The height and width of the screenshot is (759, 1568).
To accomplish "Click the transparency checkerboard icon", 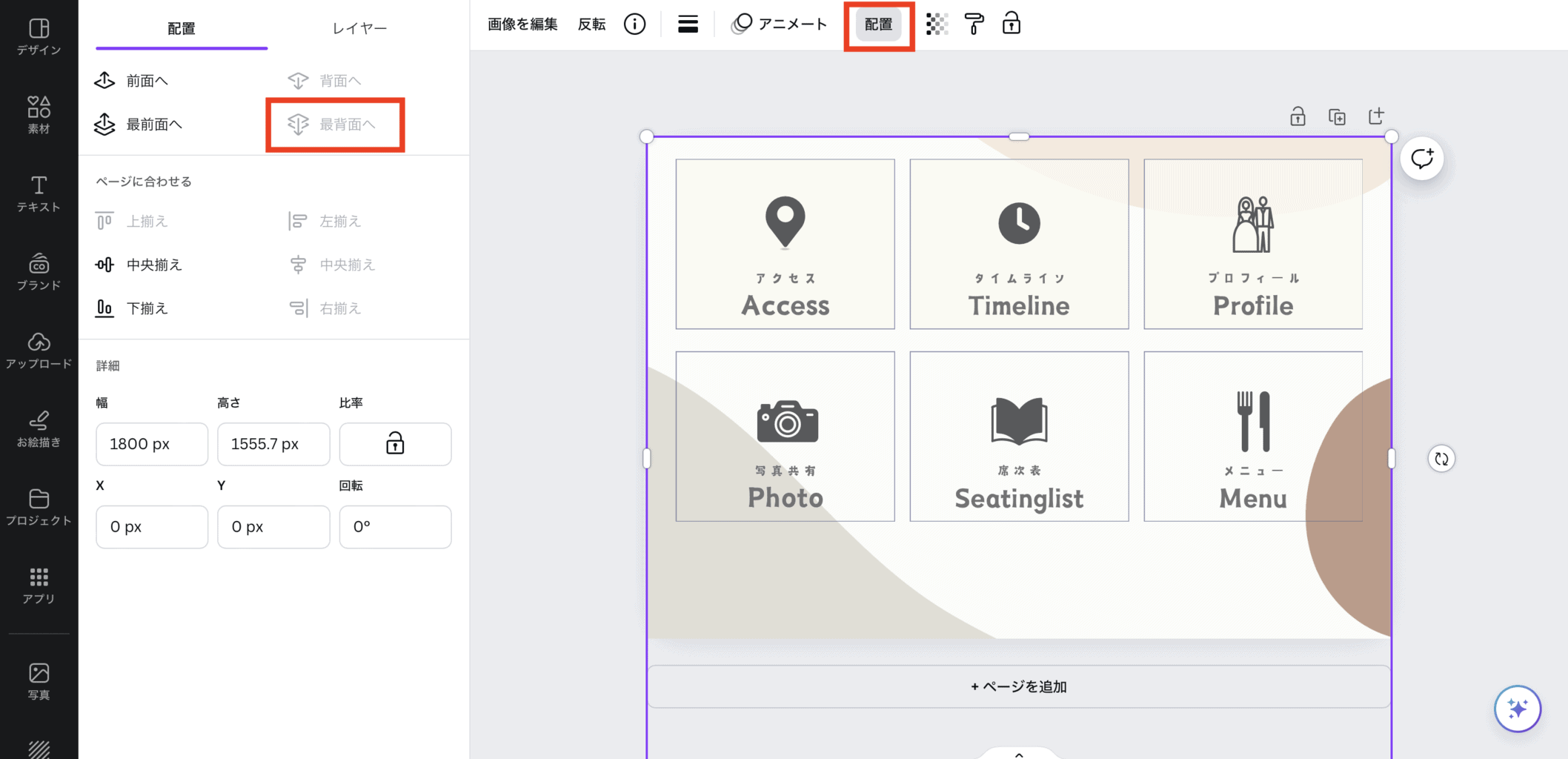I will pyautogui.click(x=937, y=24).
